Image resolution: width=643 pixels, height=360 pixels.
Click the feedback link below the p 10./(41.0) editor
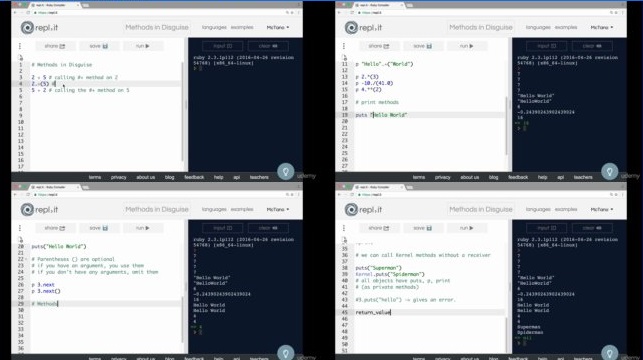518,177
